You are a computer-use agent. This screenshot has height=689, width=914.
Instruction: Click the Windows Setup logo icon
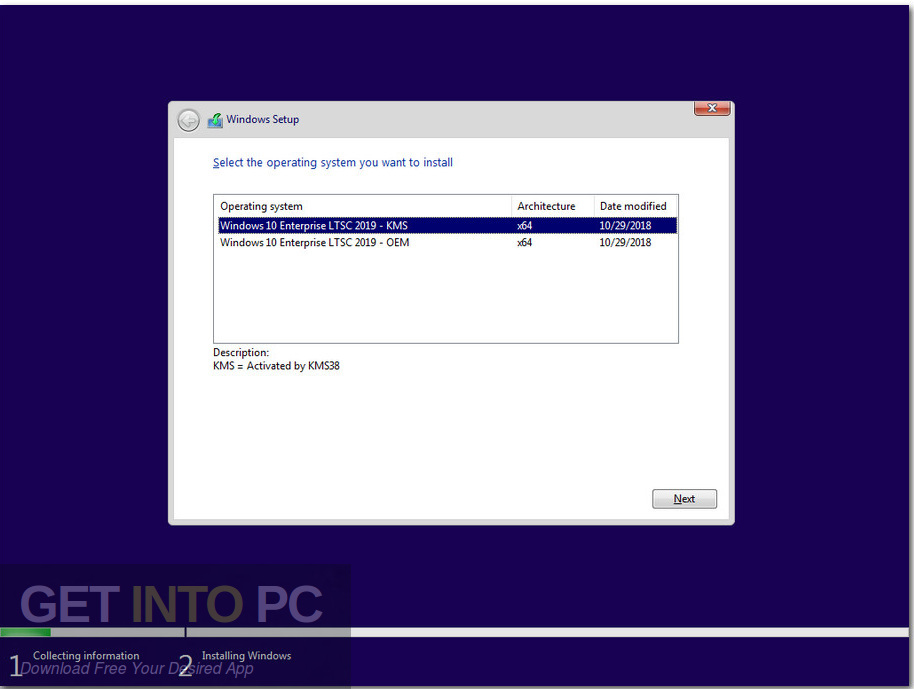214,119
